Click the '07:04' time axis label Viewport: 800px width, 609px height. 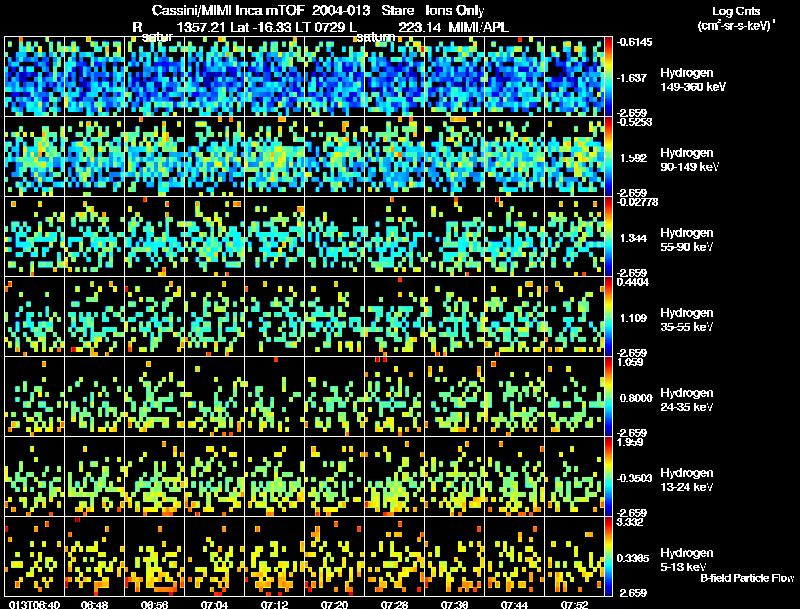(x=215, y=605)
